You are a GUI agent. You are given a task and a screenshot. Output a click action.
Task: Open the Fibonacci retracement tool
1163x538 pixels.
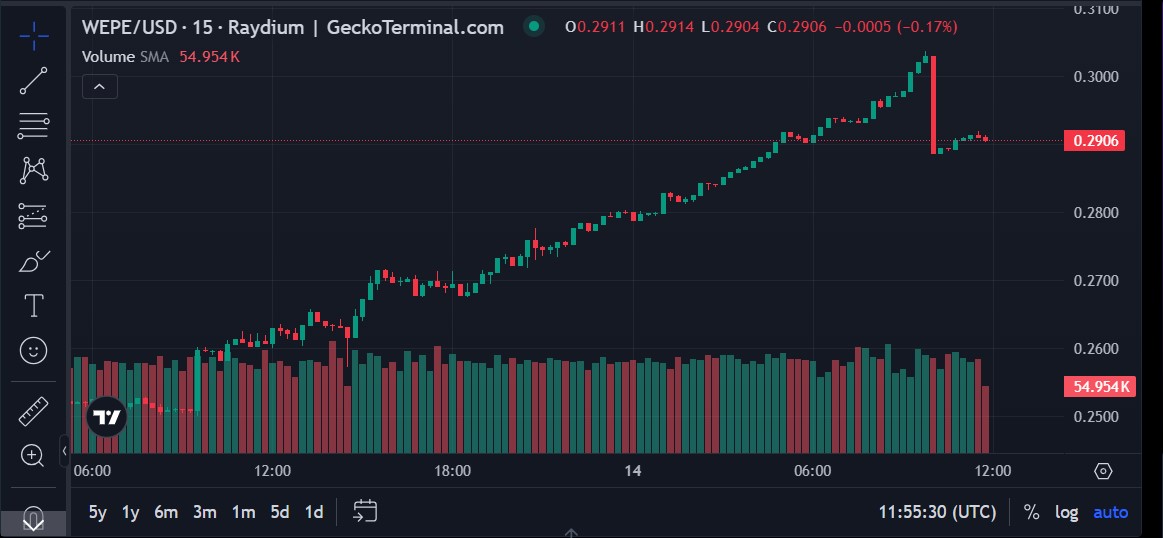pyautogui.click(x=33, y=125)
